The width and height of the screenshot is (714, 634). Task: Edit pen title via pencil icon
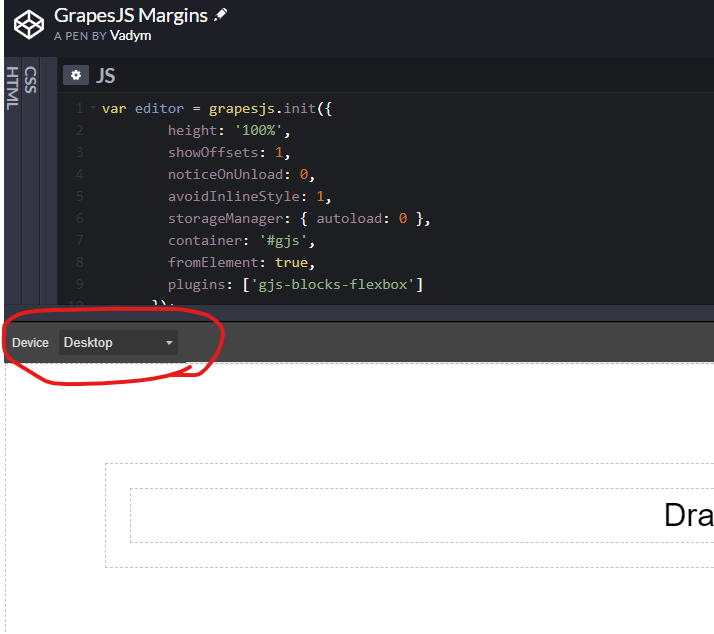pos(220,15)
